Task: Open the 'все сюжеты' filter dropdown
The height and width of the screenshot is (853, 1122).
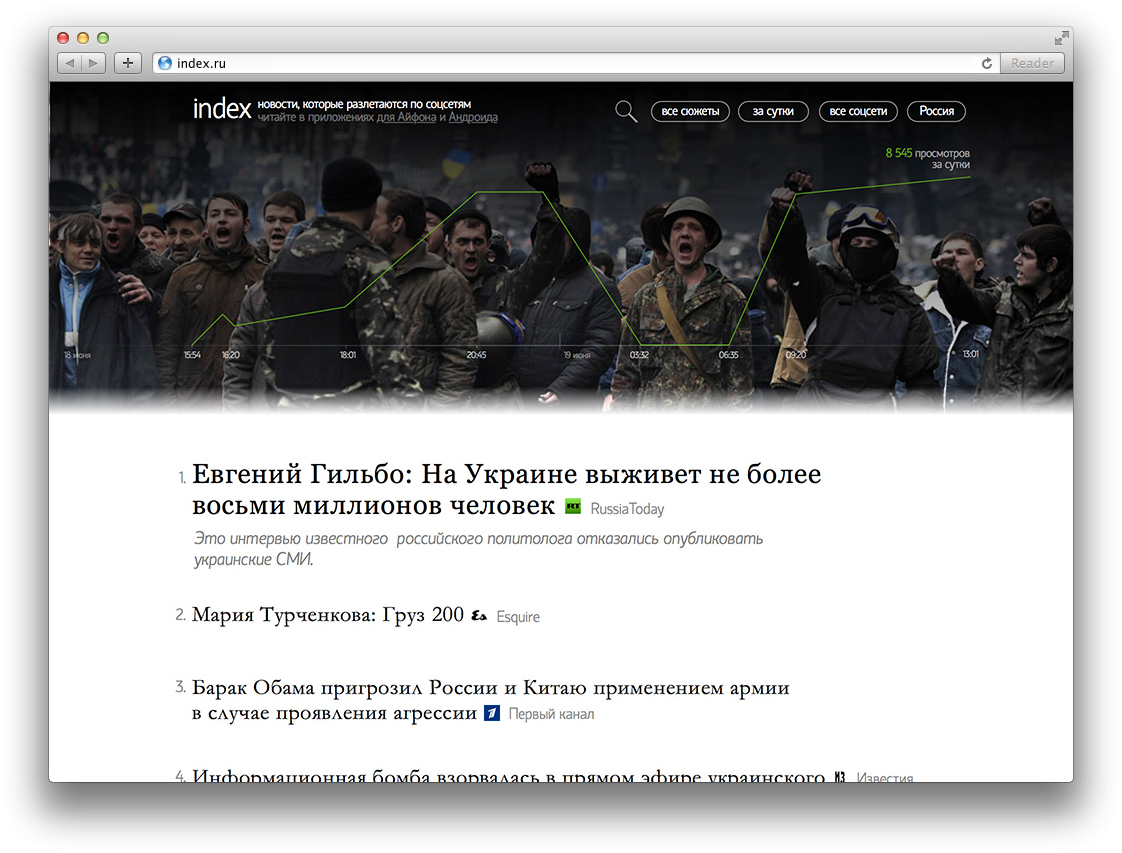Action: pos(690,111)
